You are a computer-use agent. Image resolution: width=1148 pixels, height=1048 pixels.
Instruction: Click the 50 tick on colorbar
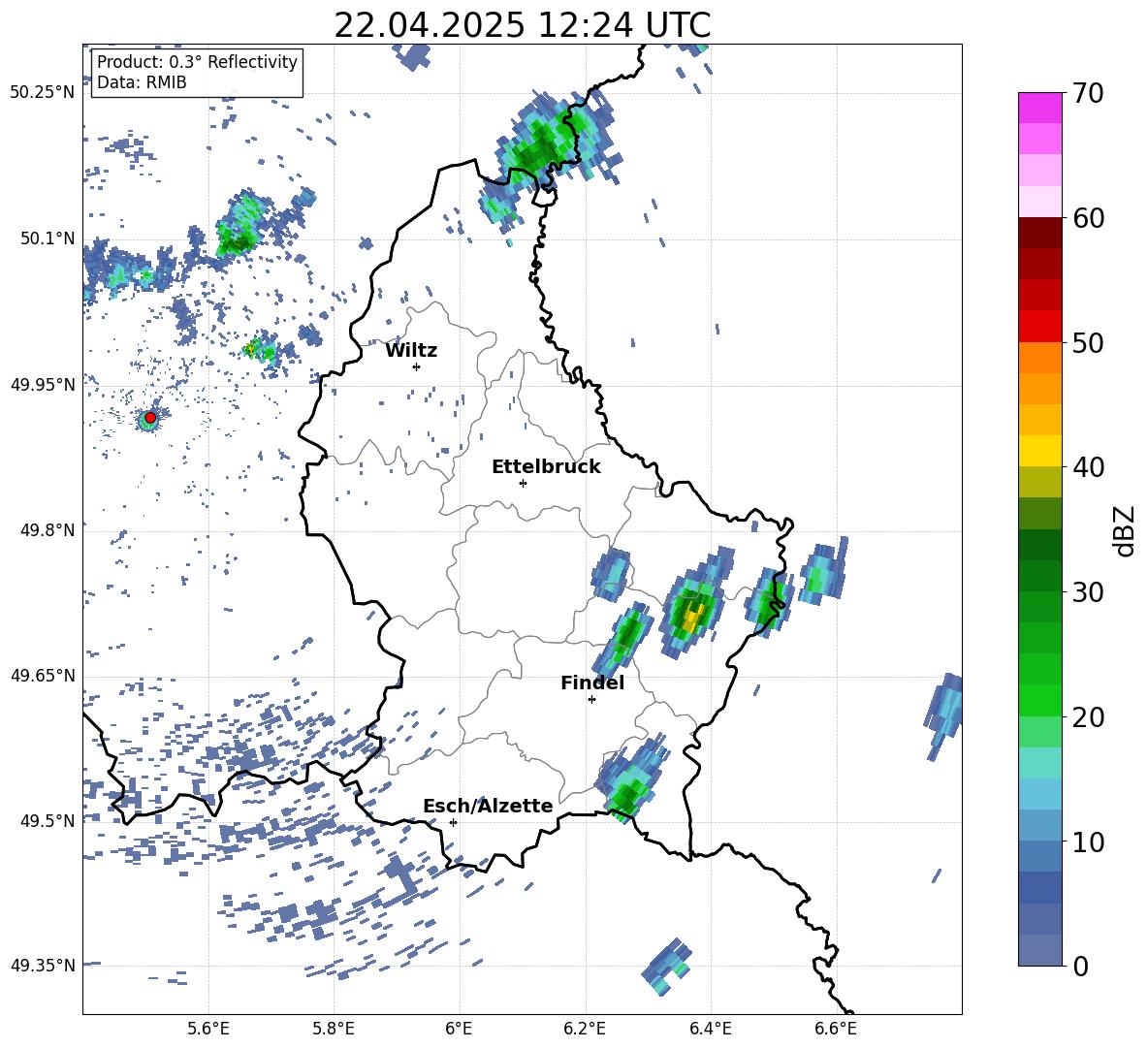pyautogui.click(x=1088, y=342)
